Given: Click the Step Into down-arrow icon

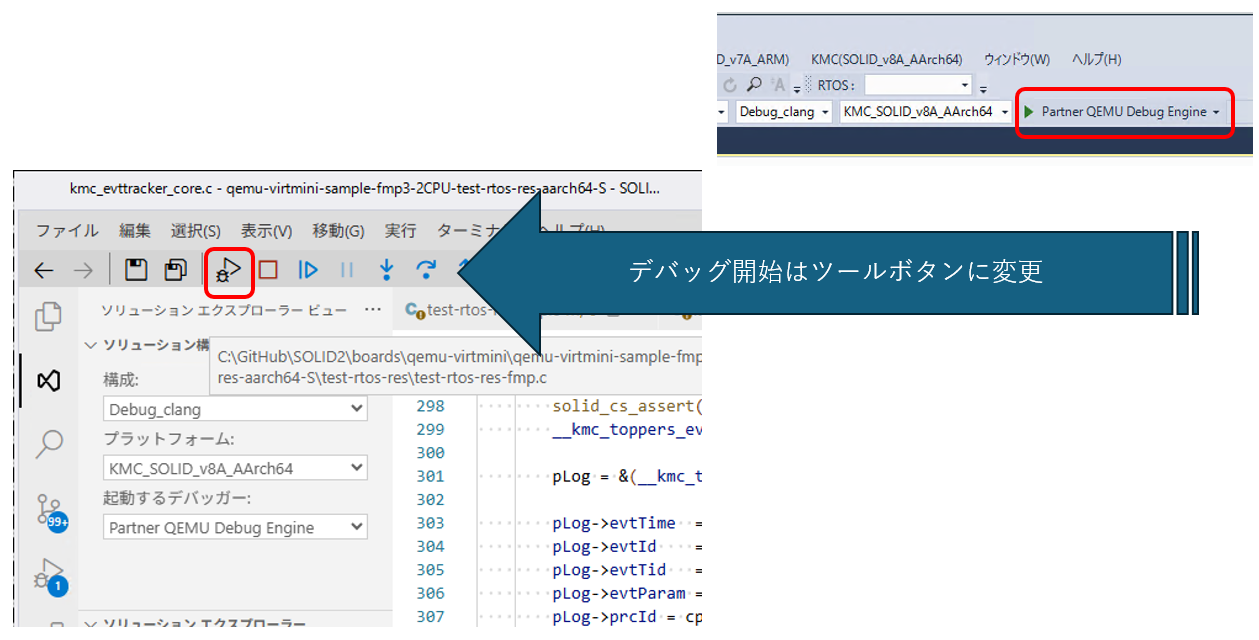Looking at the screenshot, I should tap(385, 269).
